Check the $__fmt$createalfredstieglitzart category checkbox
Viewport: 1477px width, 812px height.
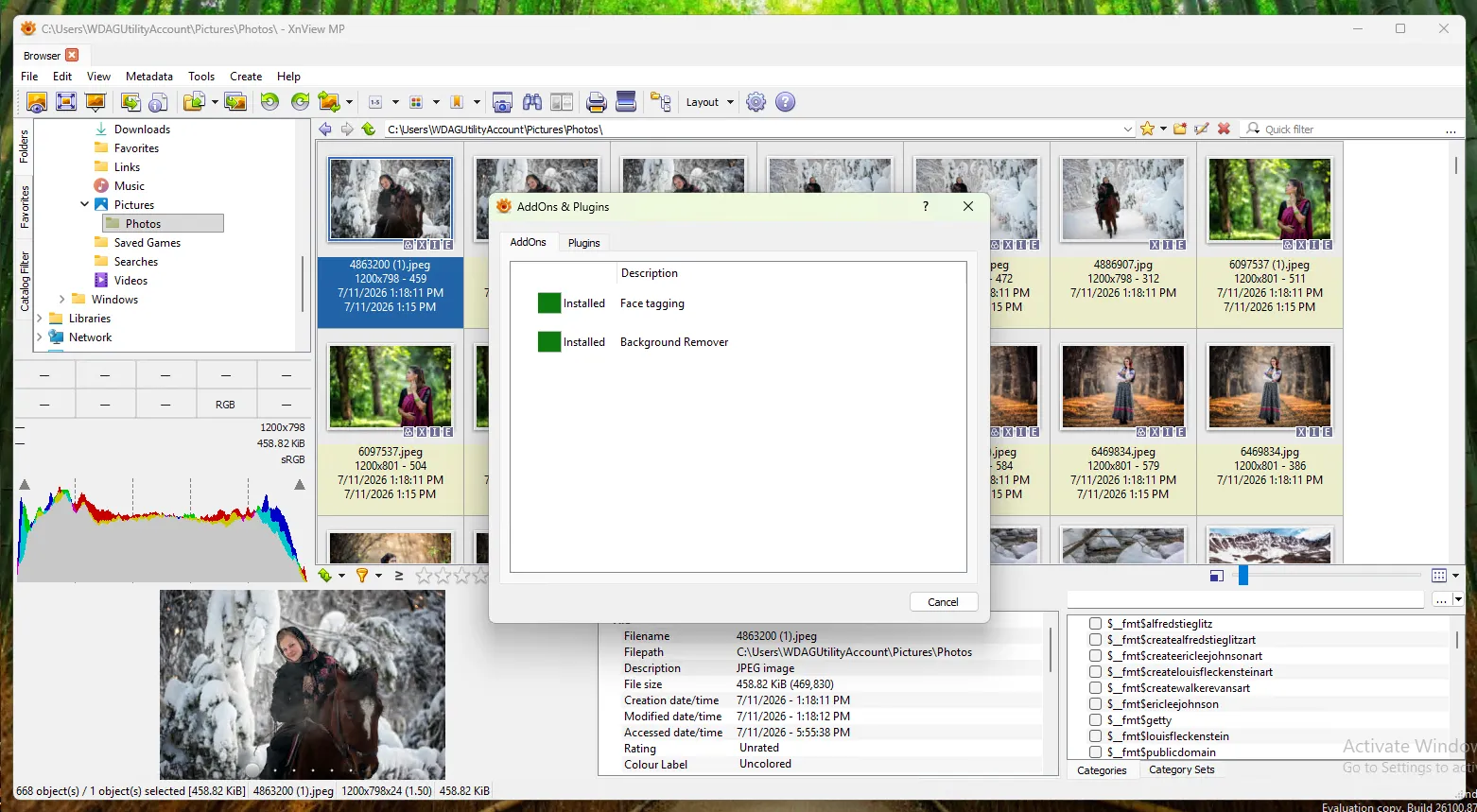click(1095, 640)
